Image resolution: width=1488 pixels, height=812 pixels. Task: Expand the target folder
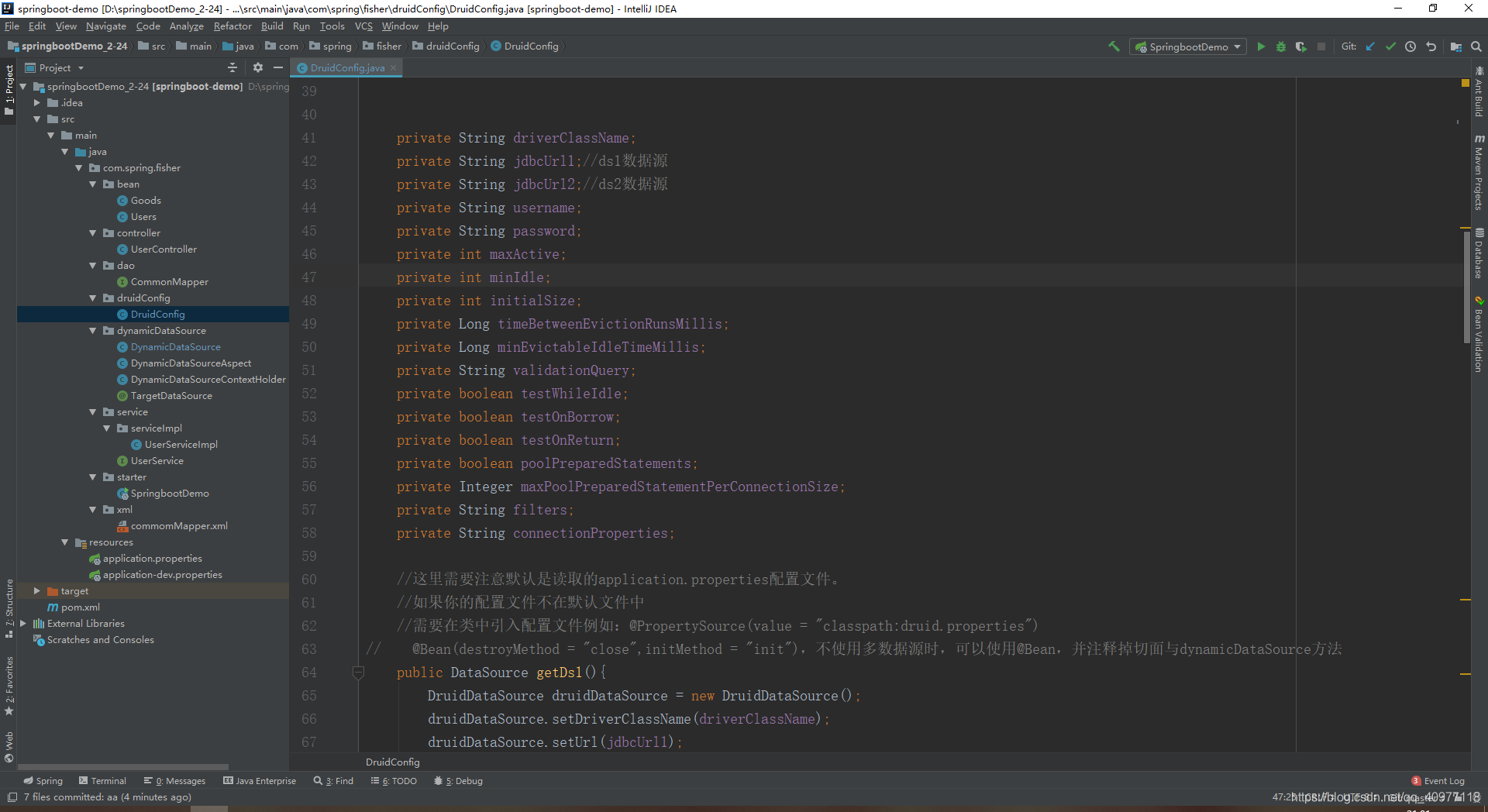click(x=36, y=590)
